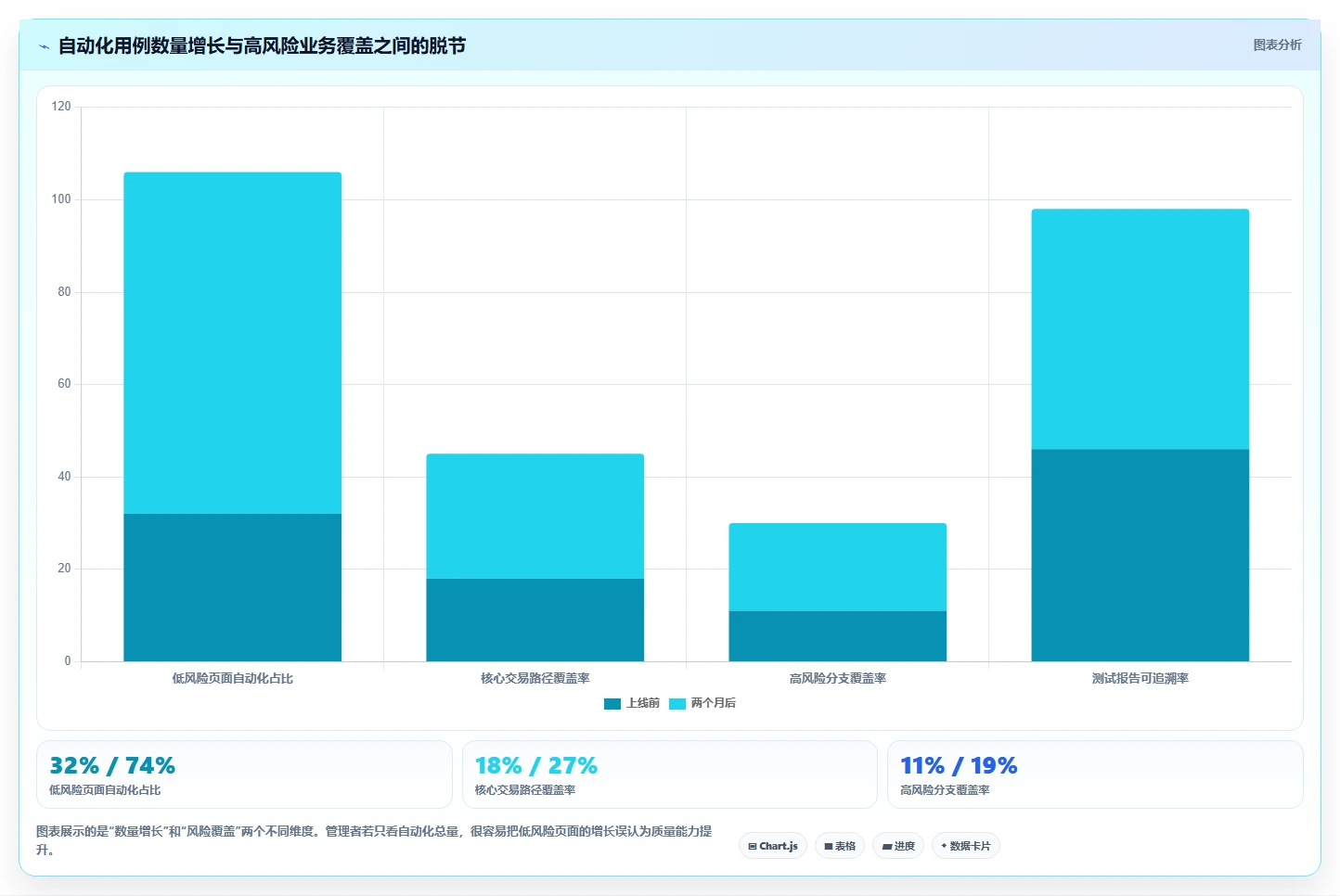Click the x-axis label 高风险分支覆盖率
This screenshot has height=896, width=1340.
click(837, 679)
